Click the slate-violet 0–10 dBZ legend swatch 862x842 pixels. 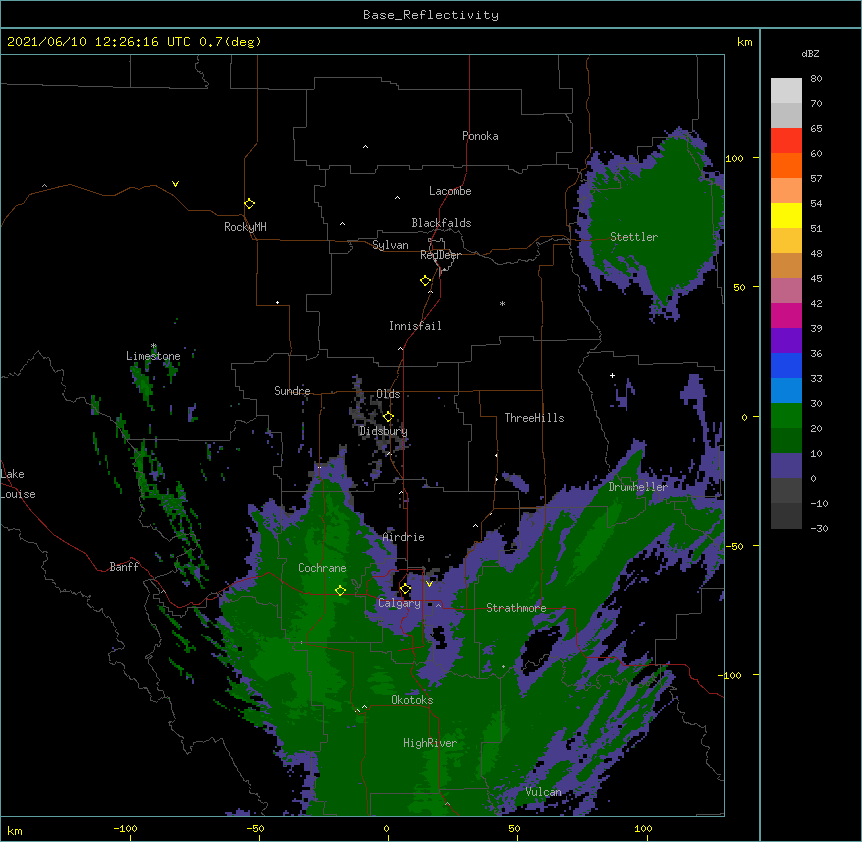tap(786, 466)
